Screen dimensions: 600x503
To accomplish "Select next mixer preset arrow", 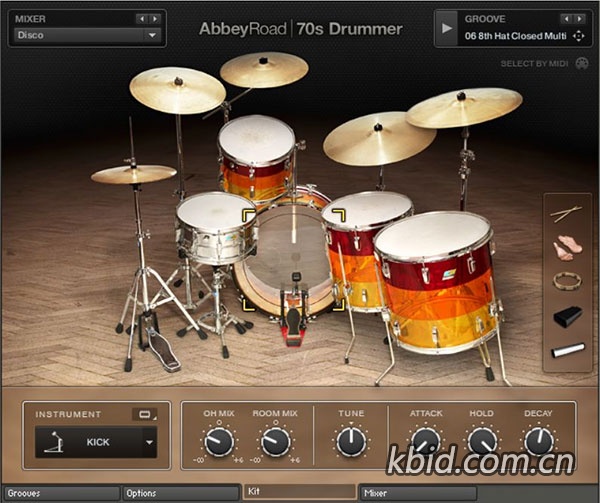I will tap(154, 19).
